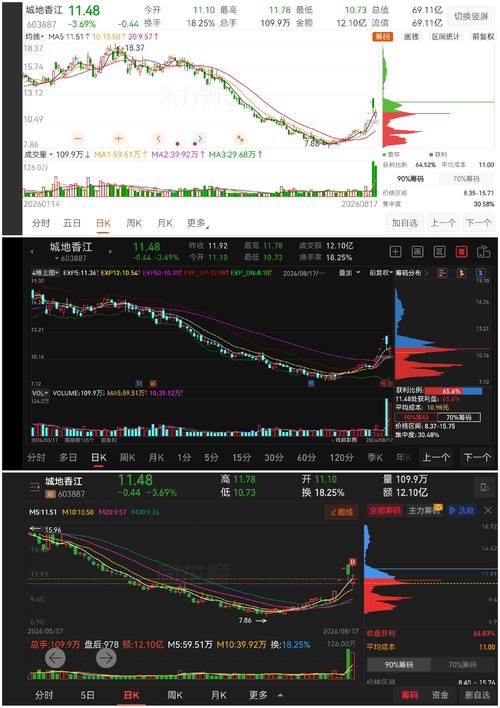
Task: Zoom out chart with the minus icon
Action: pos(78,139)
